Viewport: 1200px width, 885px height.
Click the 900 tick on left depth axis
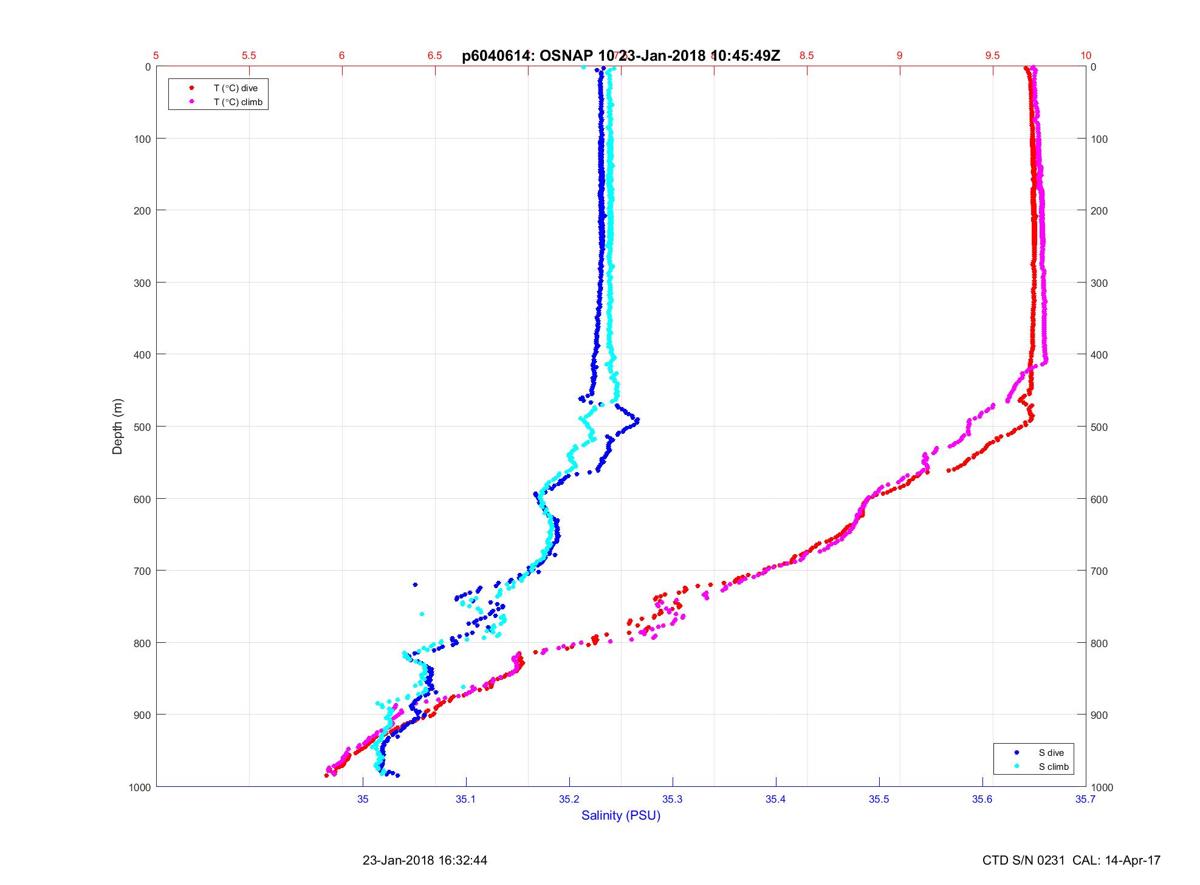pyautogui.click(x=141, y=715)
